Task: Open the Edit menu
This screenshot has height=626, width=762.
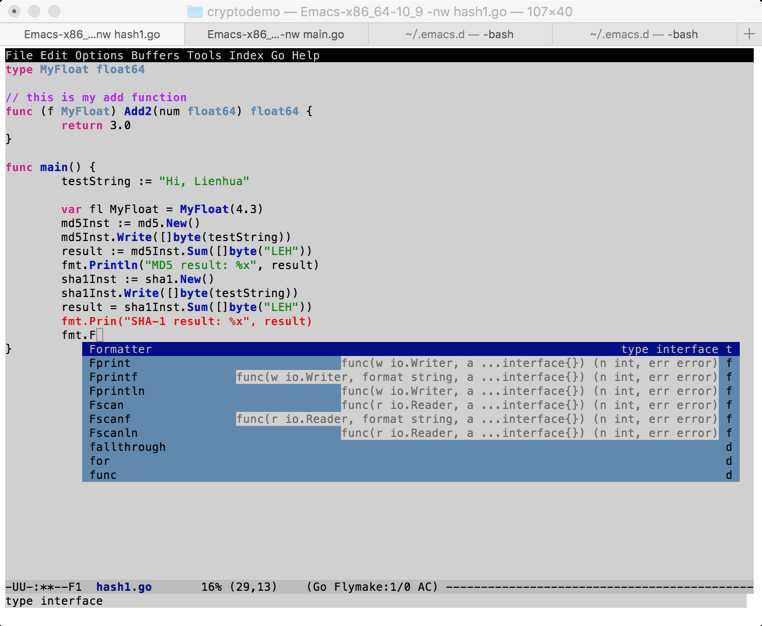Action: 53,55
